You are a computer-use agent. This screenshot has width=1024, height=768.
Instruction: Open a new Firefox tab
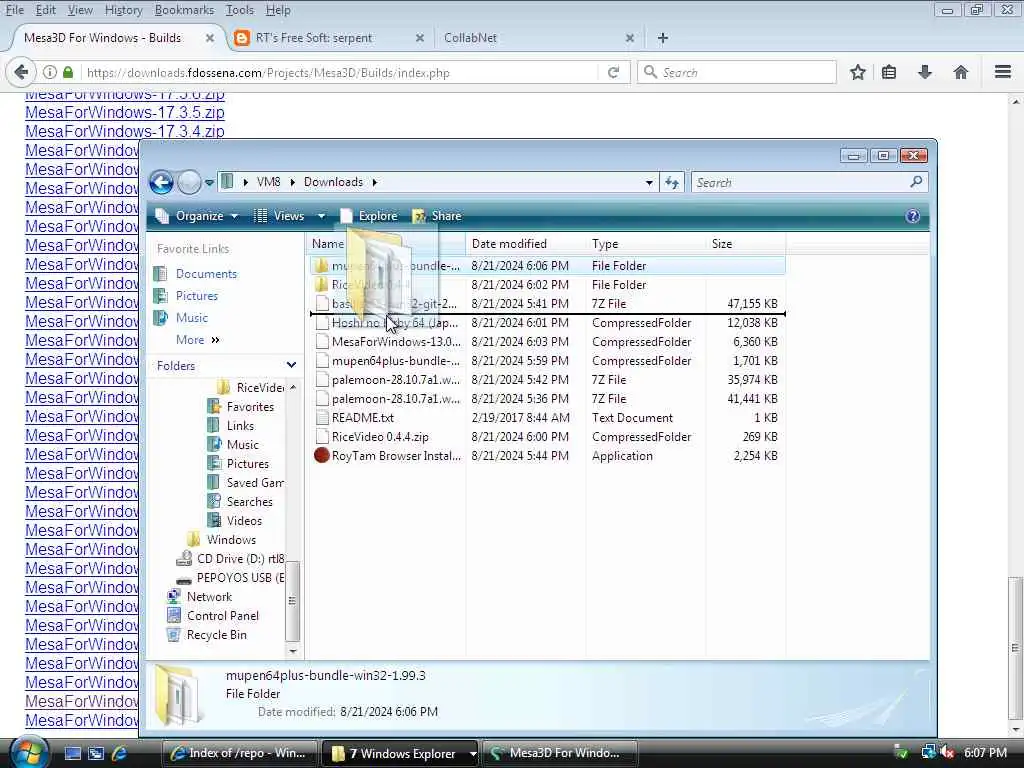click(663, 38)
